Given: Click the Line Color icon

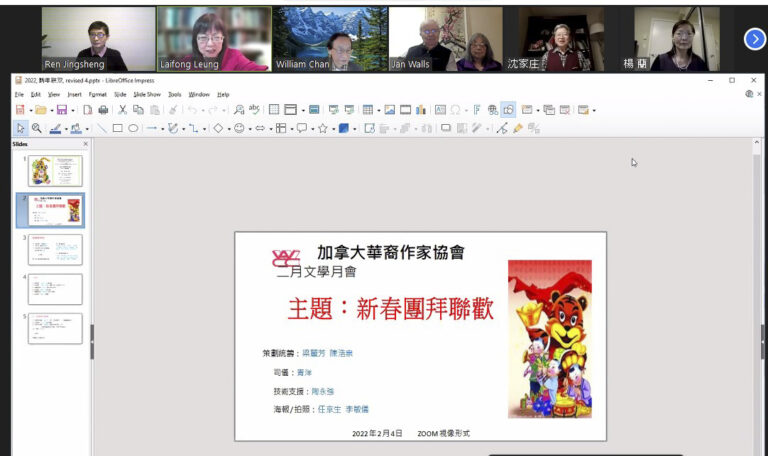Looking at the screenshot, I should click(55, 128).
